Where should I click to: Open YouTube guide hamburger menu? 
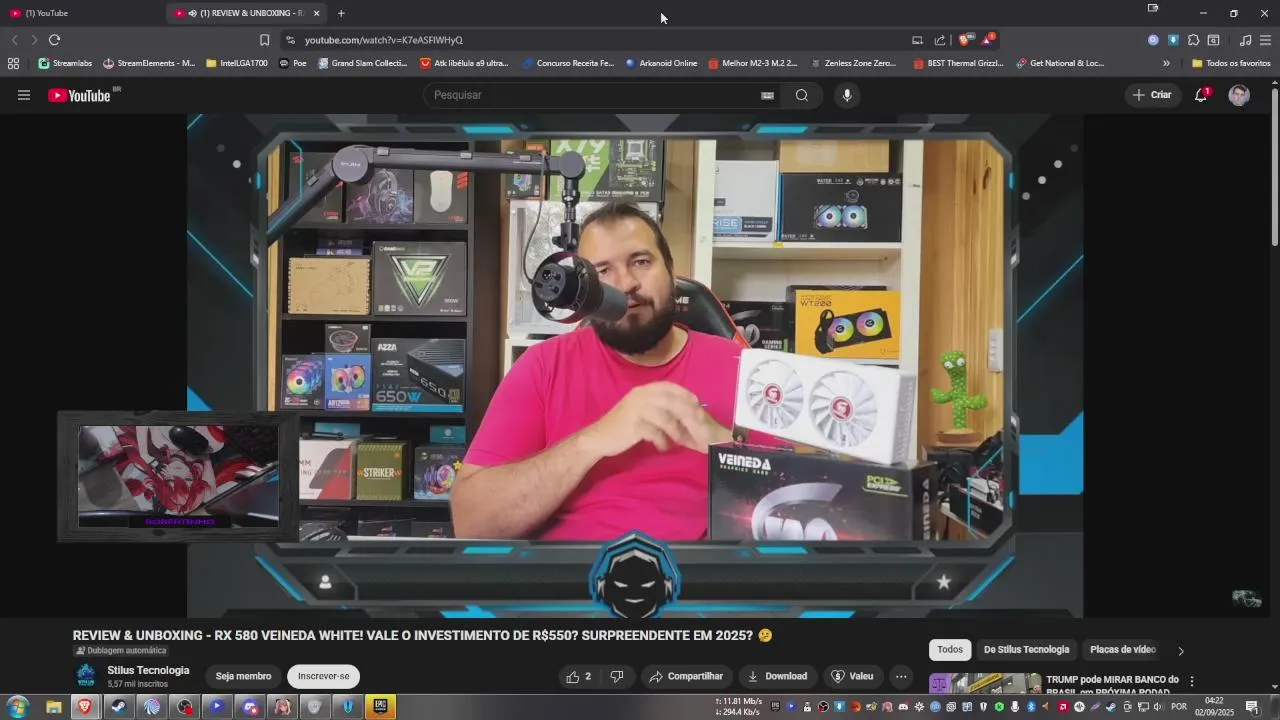pyautogui.click(x=24, y=95)
